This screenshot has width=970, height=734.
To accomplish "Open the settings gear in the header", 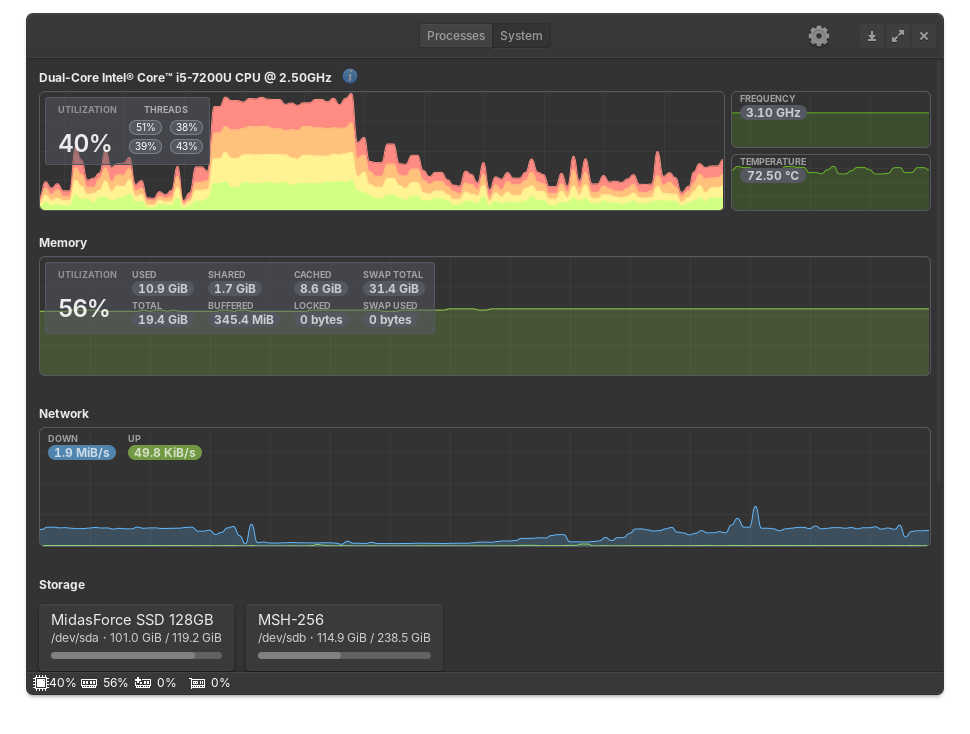I will pos(819,36).
